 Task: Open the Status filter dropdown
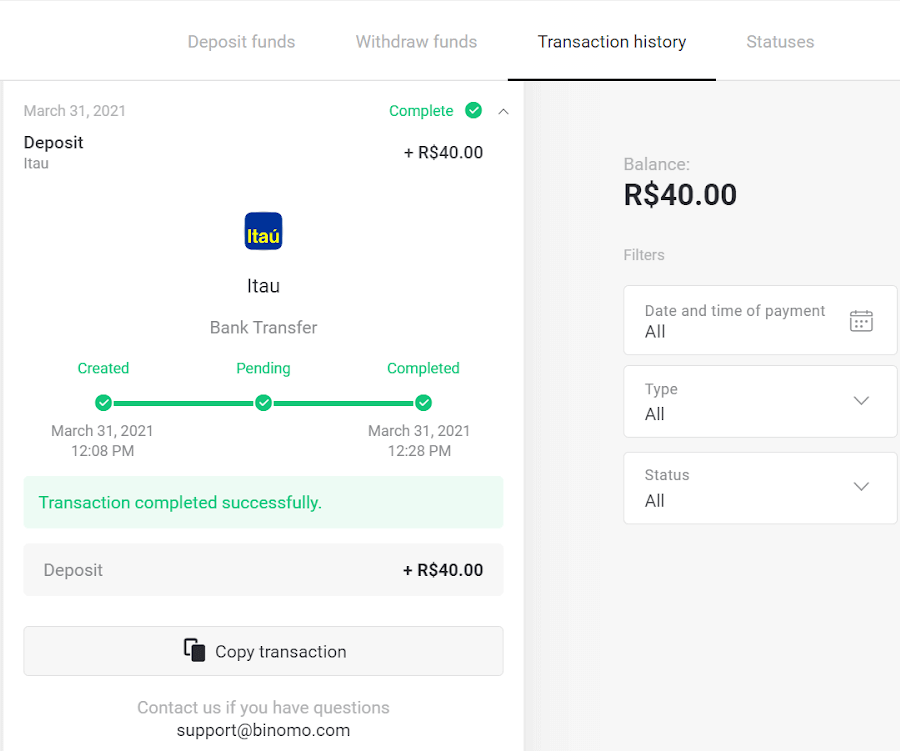coord(861,486)
